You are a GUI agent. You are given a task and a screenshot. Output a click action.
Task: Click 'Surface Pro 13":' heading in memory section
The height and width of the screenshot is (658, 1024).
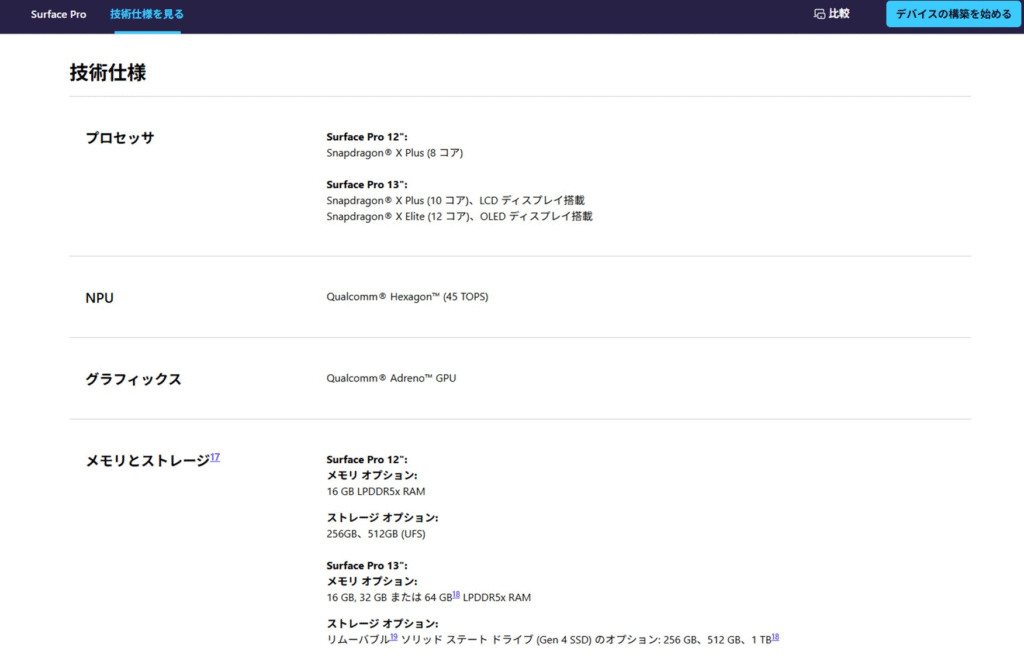pos(367,566)
